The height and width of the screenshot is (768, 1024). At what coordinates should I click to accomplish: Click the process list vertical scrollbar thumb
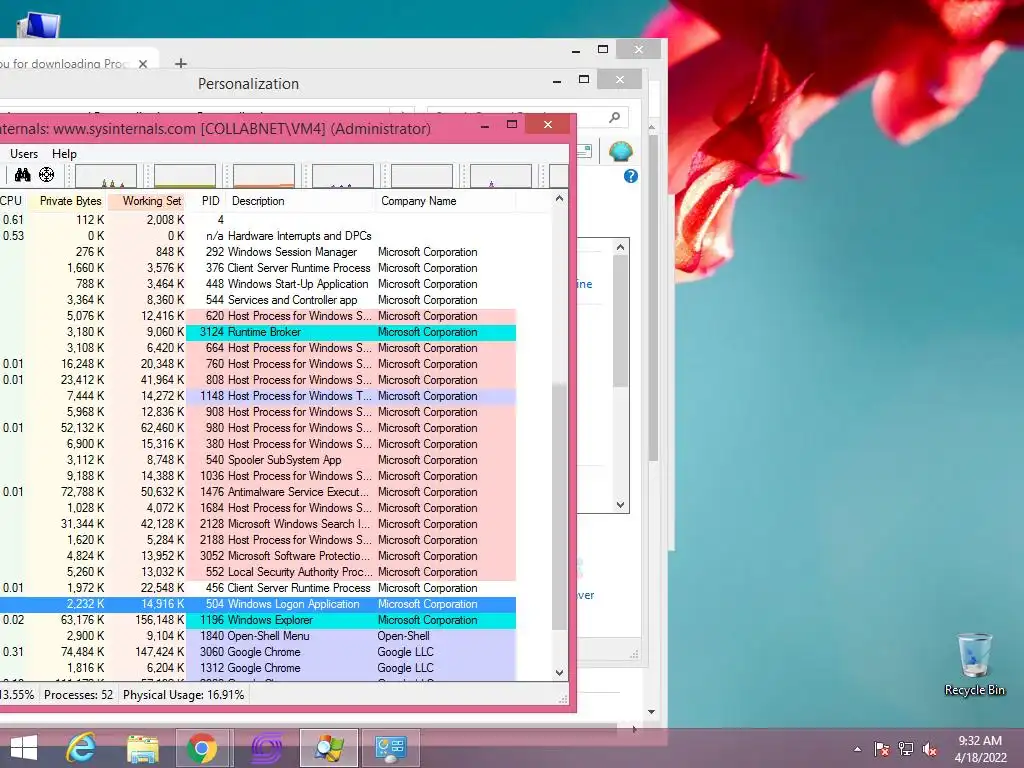pyautogui.click(x=559, y=507)
